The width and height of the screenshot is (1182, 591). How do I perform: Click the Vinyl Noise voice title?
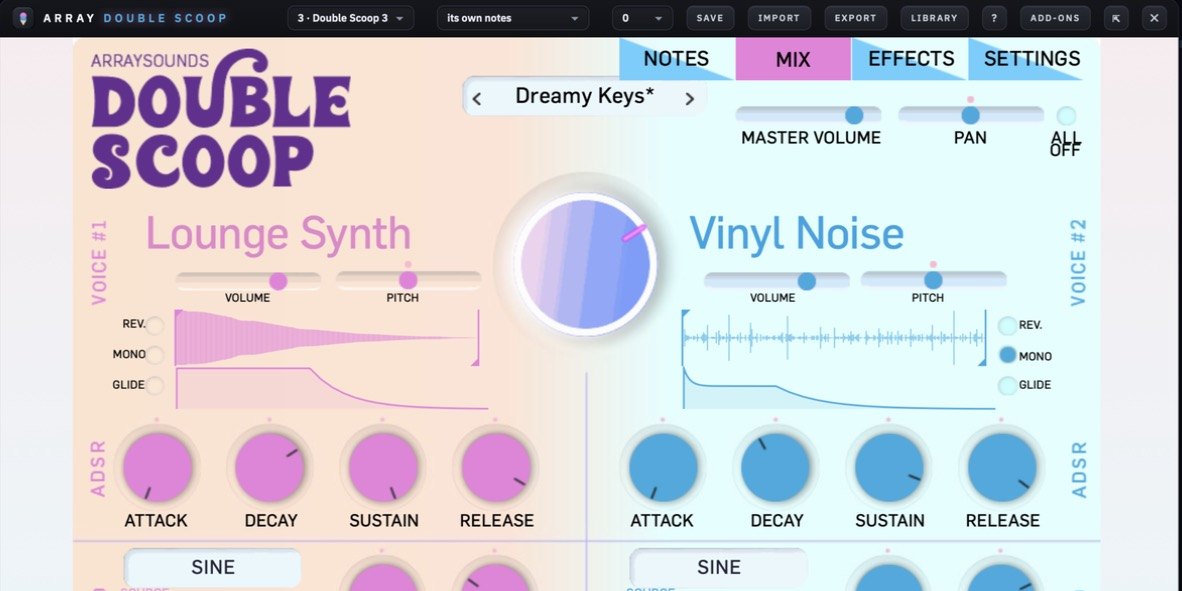point(797,233)
